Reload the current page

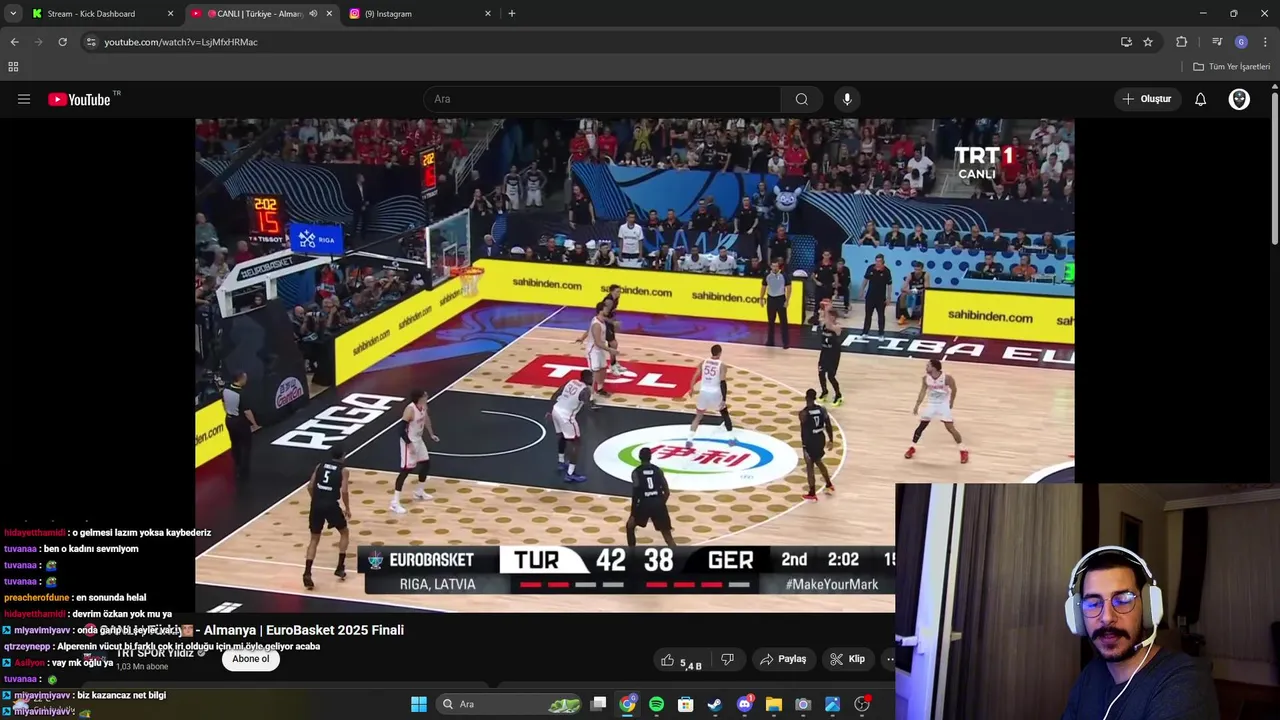click(x=62, y=42)
